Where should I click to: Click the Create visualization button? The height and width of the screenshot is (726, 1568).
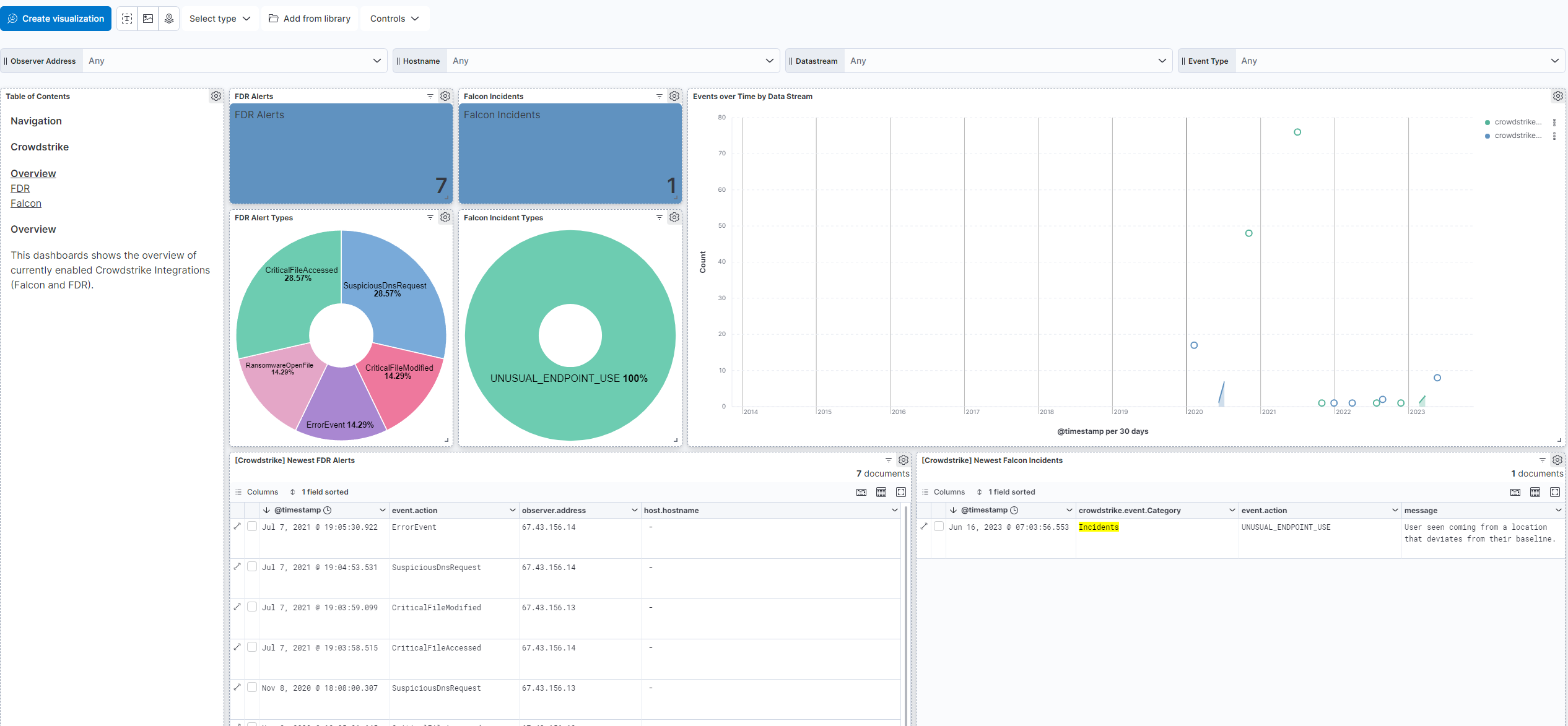click(56, 19)
